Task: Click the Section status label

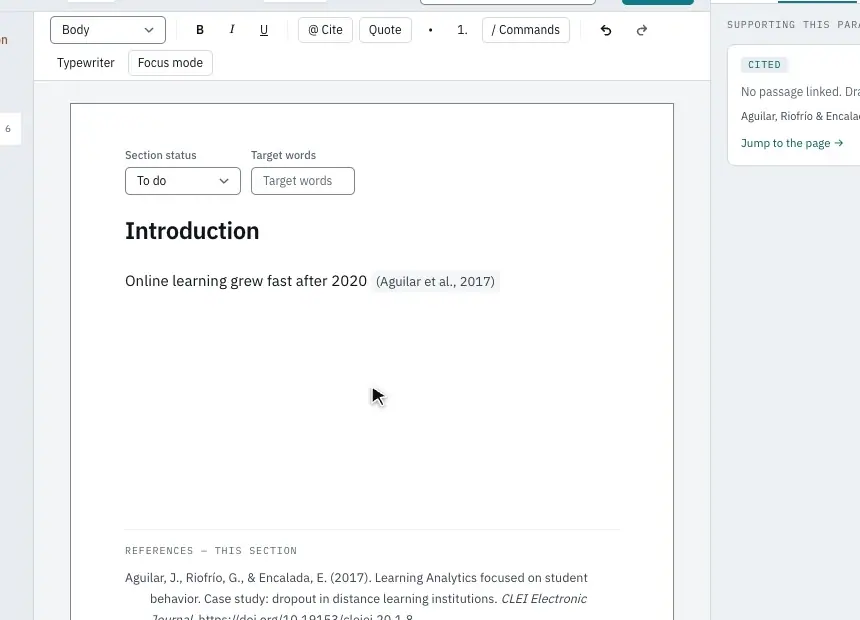Action: coord(161,155)
